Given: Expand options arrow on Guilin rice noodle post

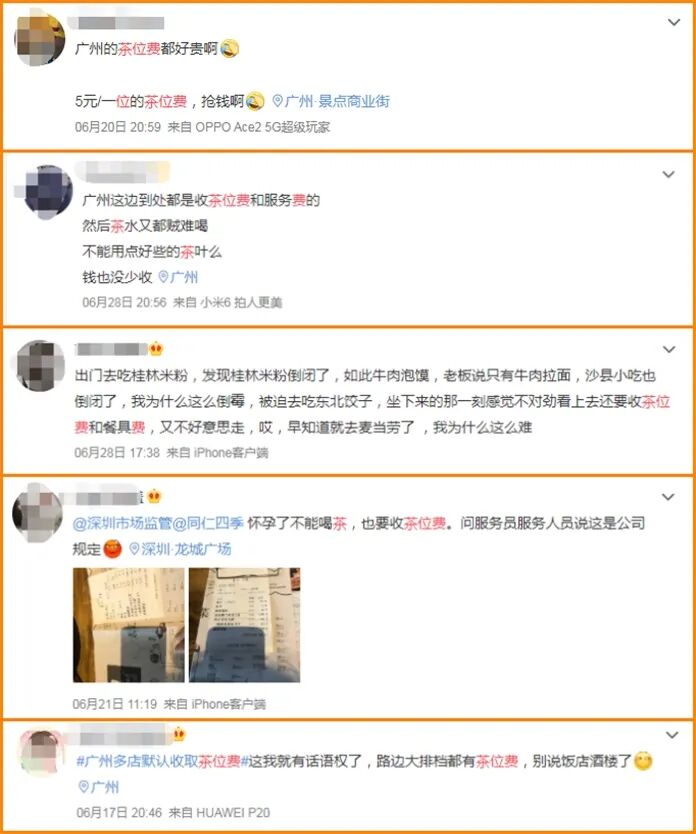Looking at the screenshot, I should pyautogui.click(x=669, y=349).
